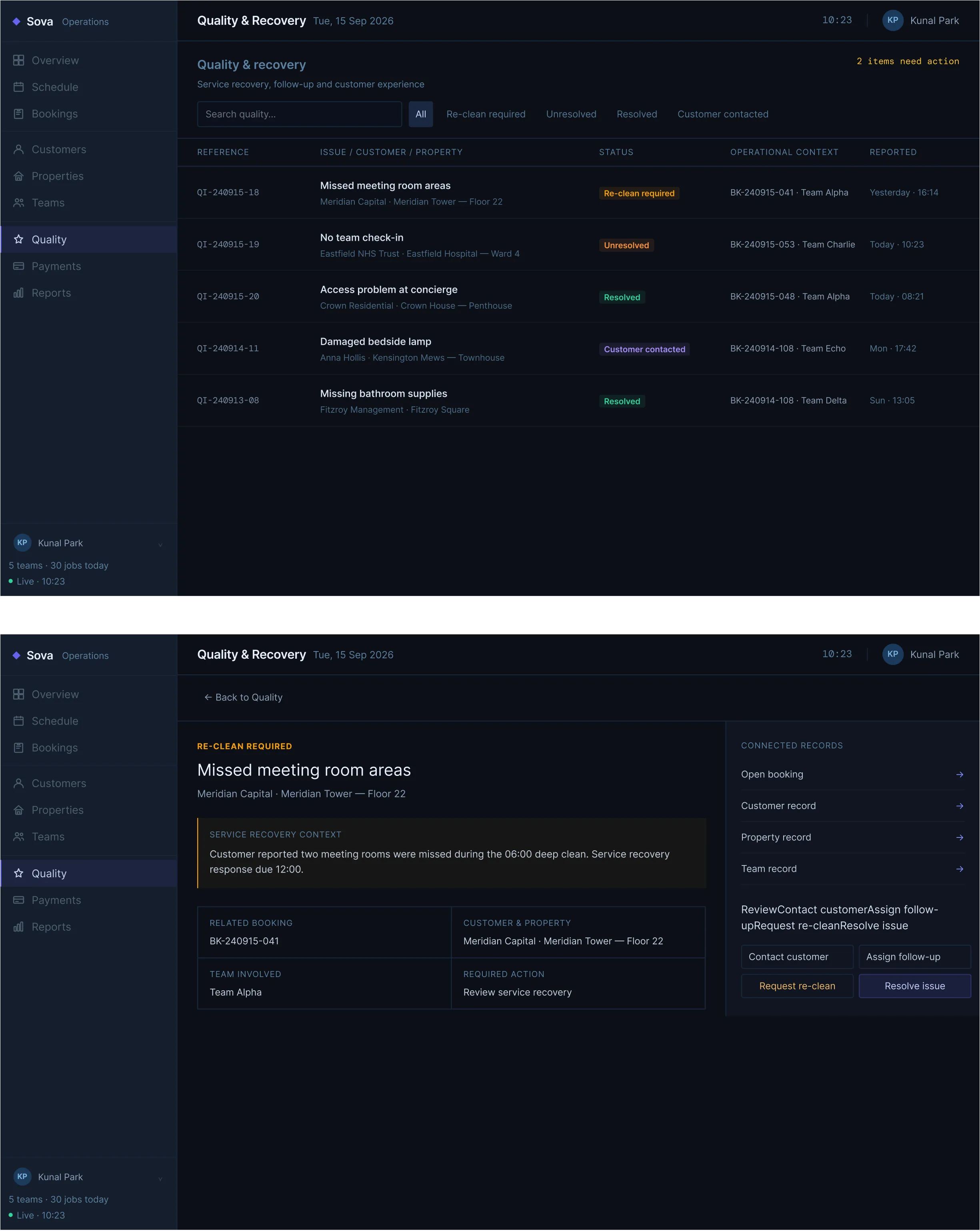Open Payments in the issue detail screen's sidebar
Screen dimensions: 980x1231
88,900
